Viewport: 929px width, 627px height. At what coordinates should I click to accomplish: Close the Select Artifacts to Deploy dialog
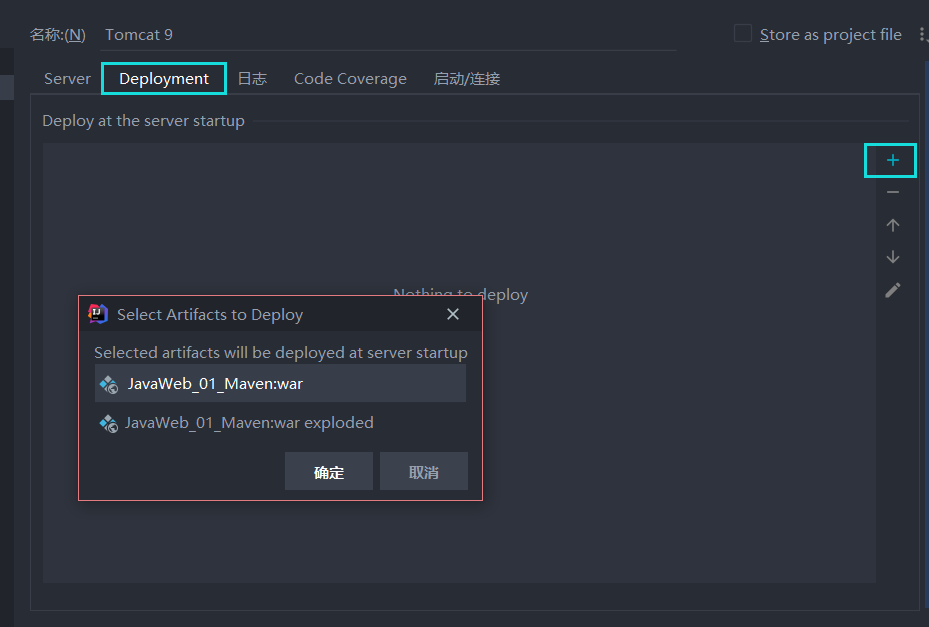453,314
